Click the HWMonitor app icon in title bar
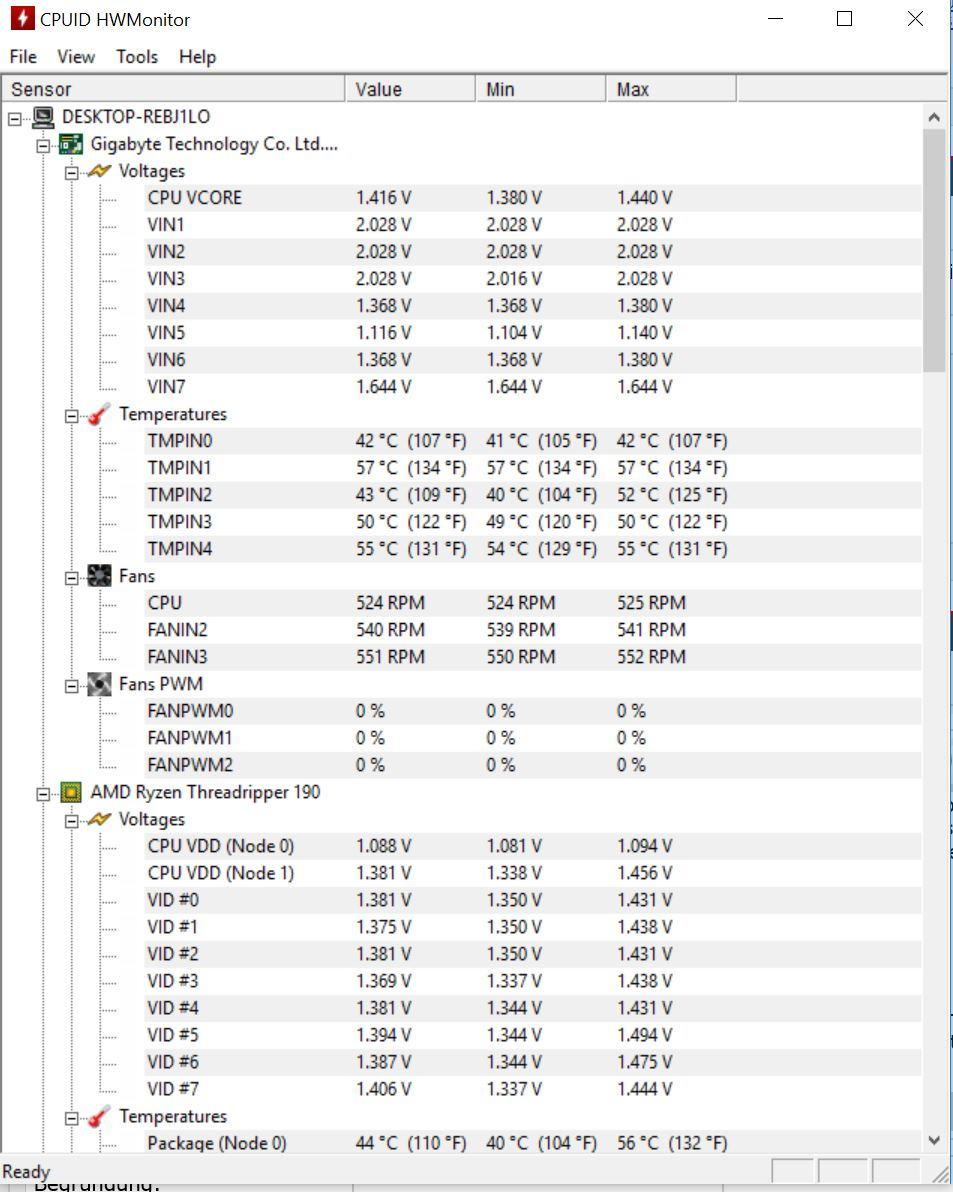Image resolution: width=953 pixels, height=1192 pixels. [22, 18]
